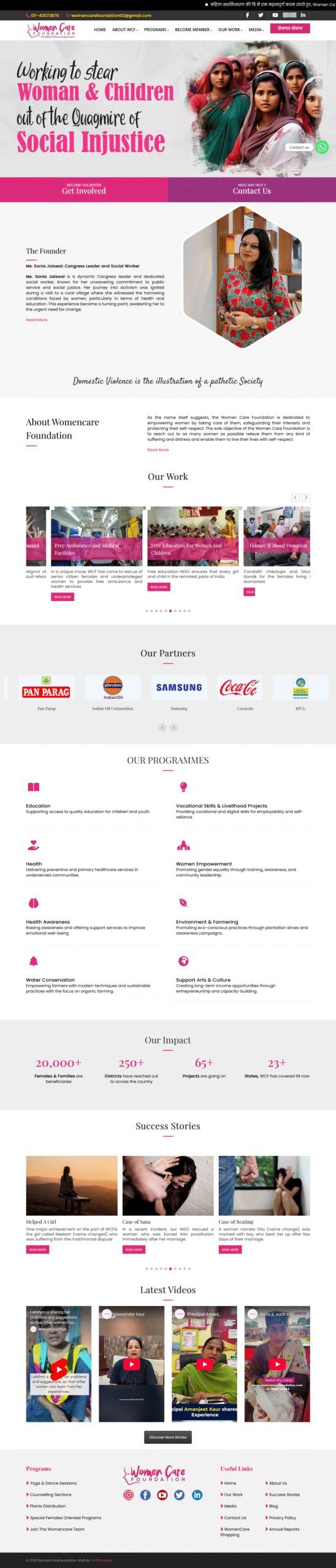Play the Jaswinder Kaur video
The image size is (336, 1568).
point(132,1364)
